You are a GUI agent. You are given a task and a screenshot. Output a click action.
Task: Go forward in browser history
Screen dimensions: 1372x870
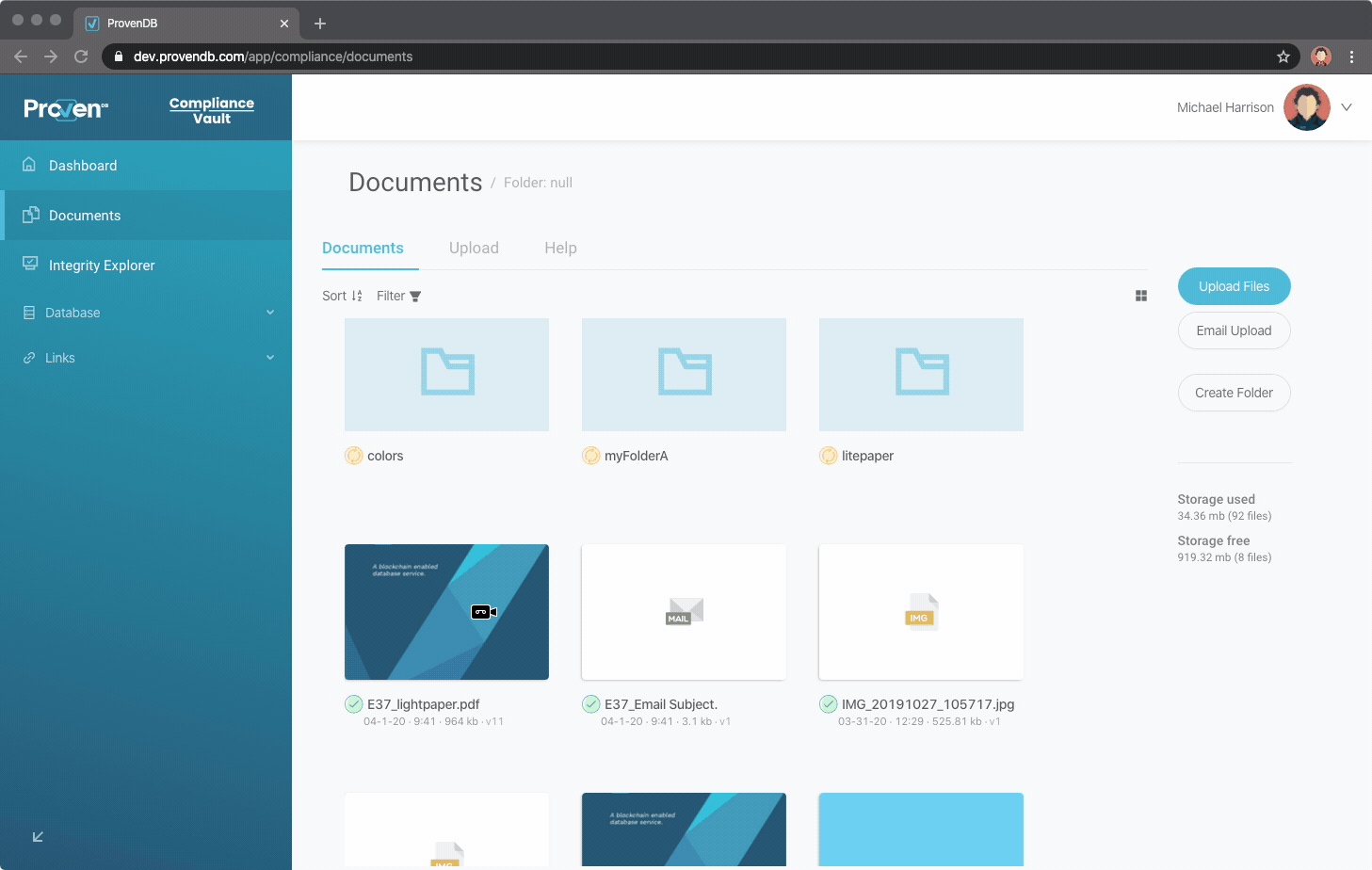[51, 56]
